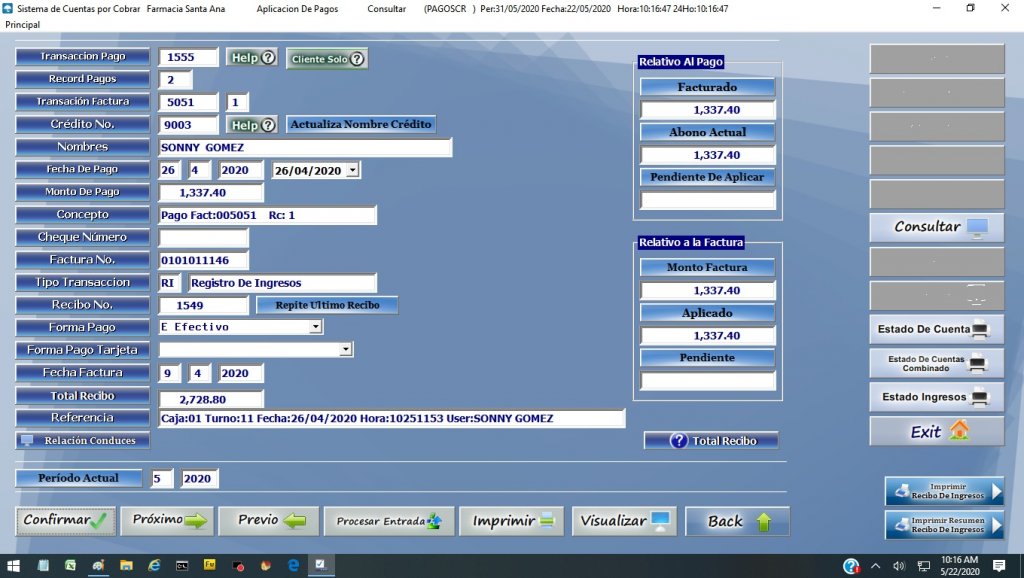Image resolution: width=1024 pixels, height=578 pixels.
Task: Click Actualiza Nombre Crédito button
Action: (x=360, y=125)
